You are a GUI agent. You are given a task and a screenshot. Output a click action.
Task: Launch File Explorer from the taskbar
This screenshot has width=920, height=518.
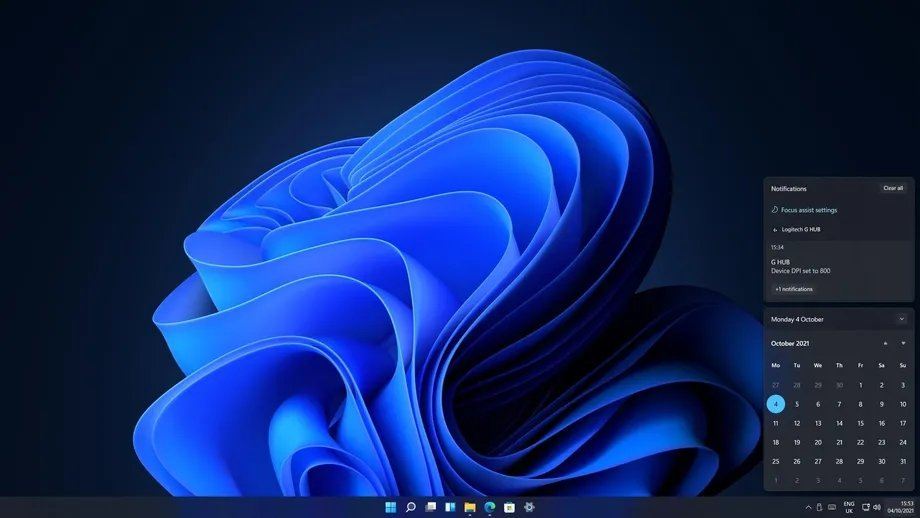[x=470, y=507]
